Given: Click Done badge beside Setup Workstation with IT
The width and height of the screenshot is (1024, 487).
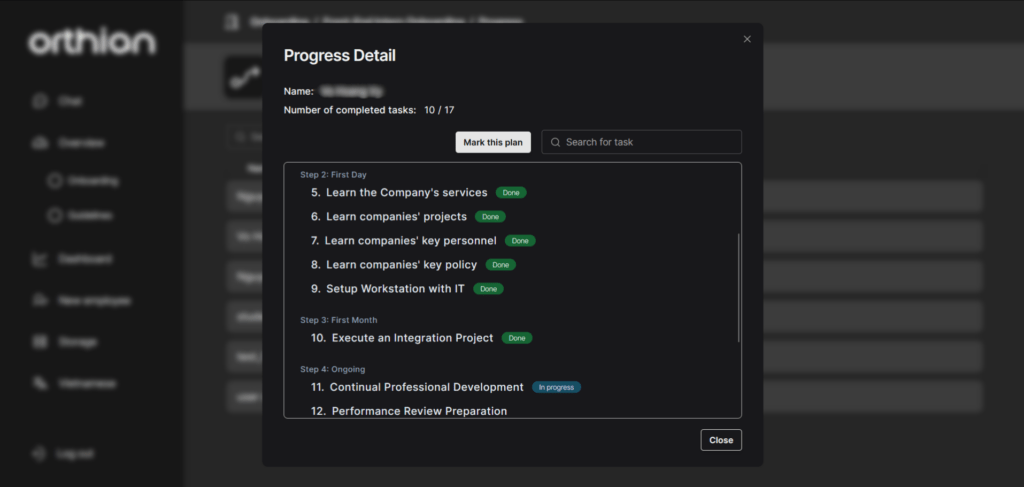Looking at the screenshot, I should [x=488, y=289].
